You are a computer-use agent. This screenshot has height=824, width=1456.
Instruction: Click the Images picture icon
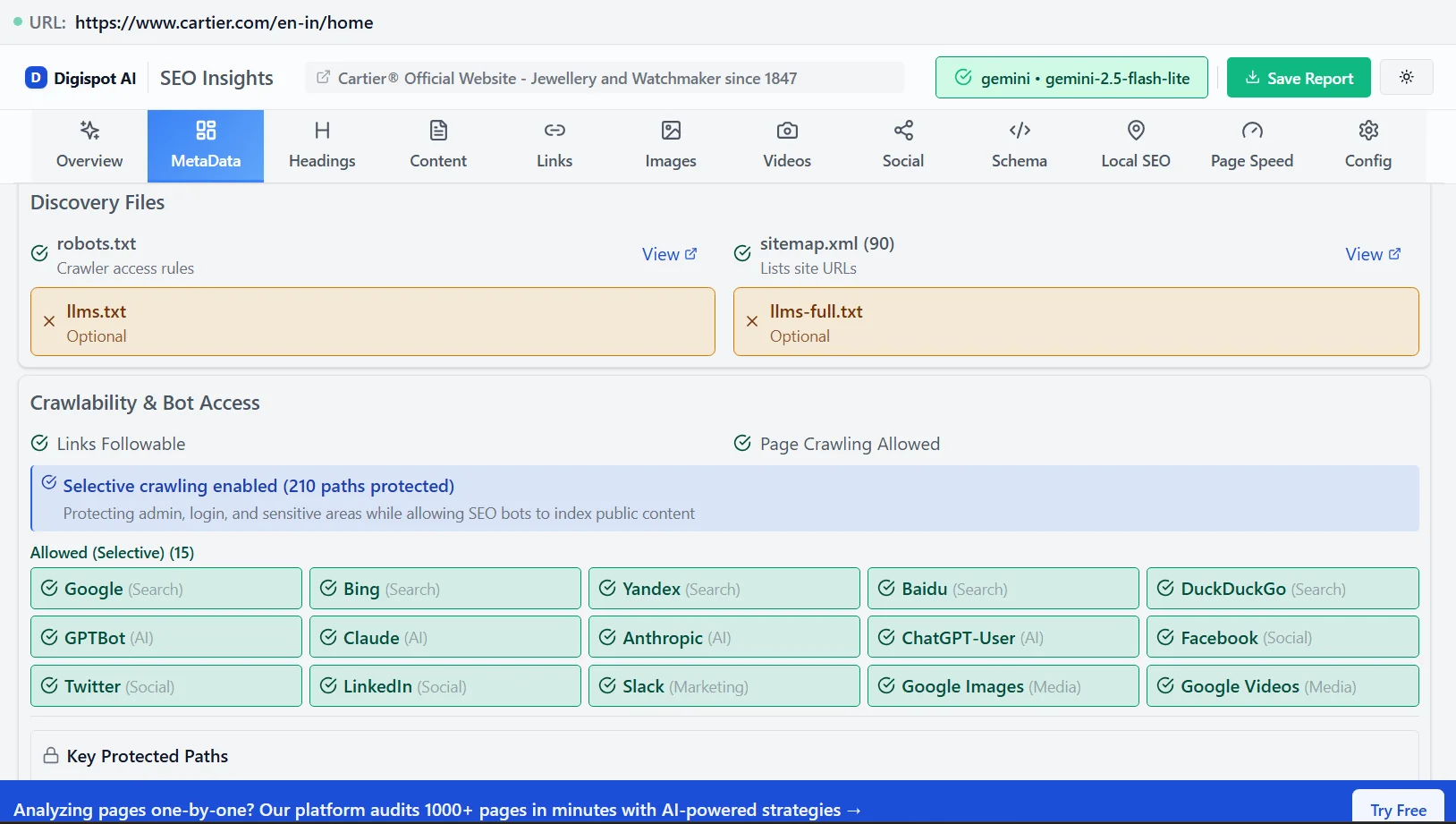(671, 131)
